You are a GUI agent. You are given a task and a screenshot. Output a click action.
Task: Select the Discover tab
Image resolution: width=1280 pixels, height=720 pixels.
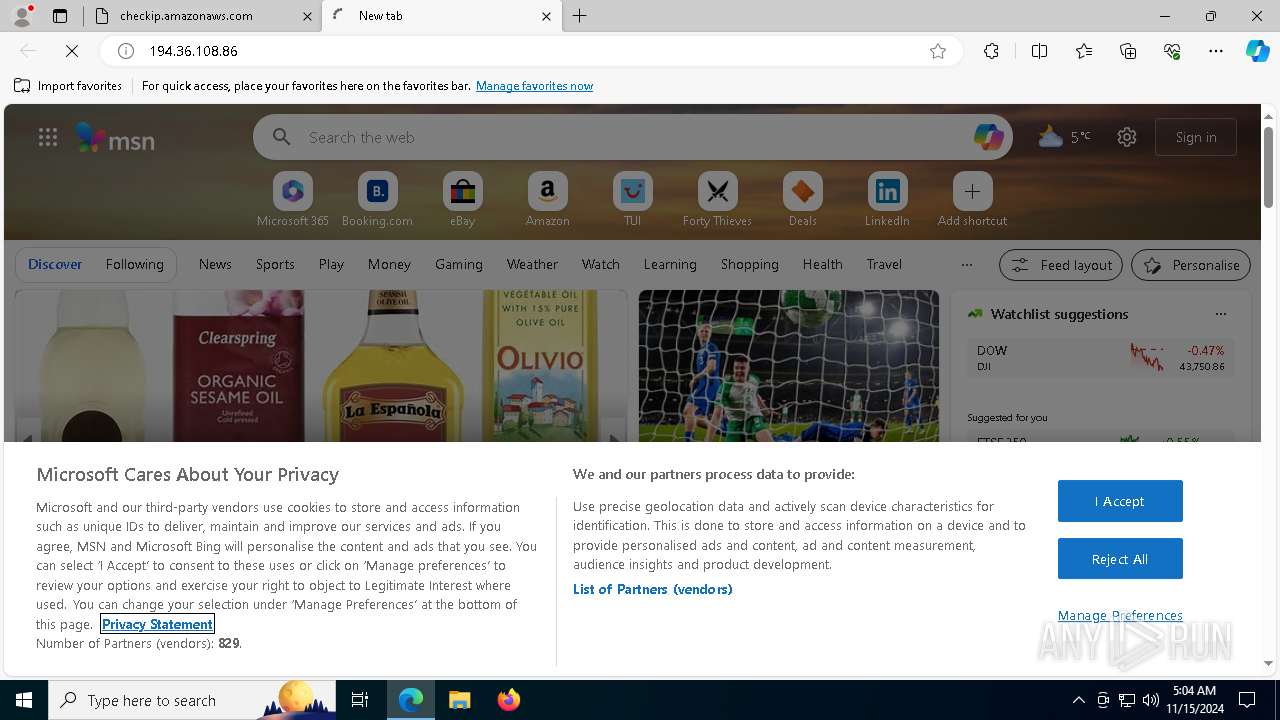click(55, 264)
